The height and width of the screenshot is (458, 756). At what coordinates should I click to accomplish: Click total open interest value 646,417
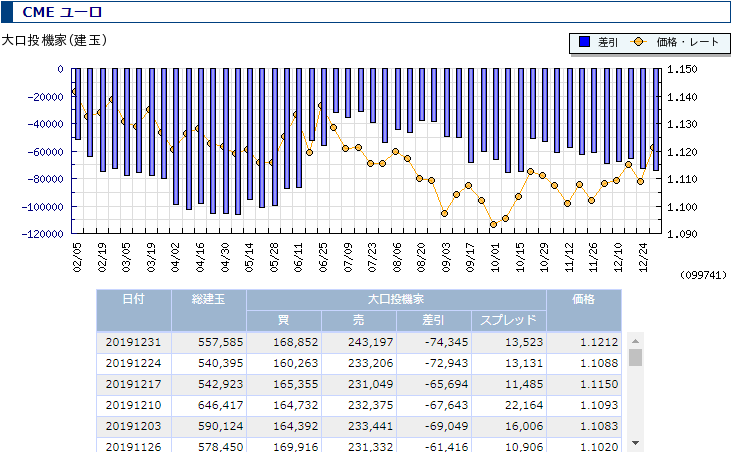point(220,405)
